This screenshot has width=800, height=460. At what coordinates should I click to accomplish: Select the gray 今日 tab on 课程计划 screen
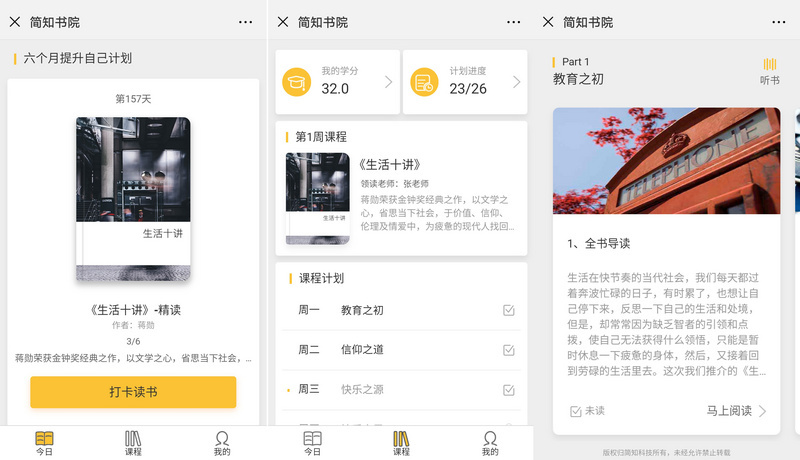coord(312,439)
